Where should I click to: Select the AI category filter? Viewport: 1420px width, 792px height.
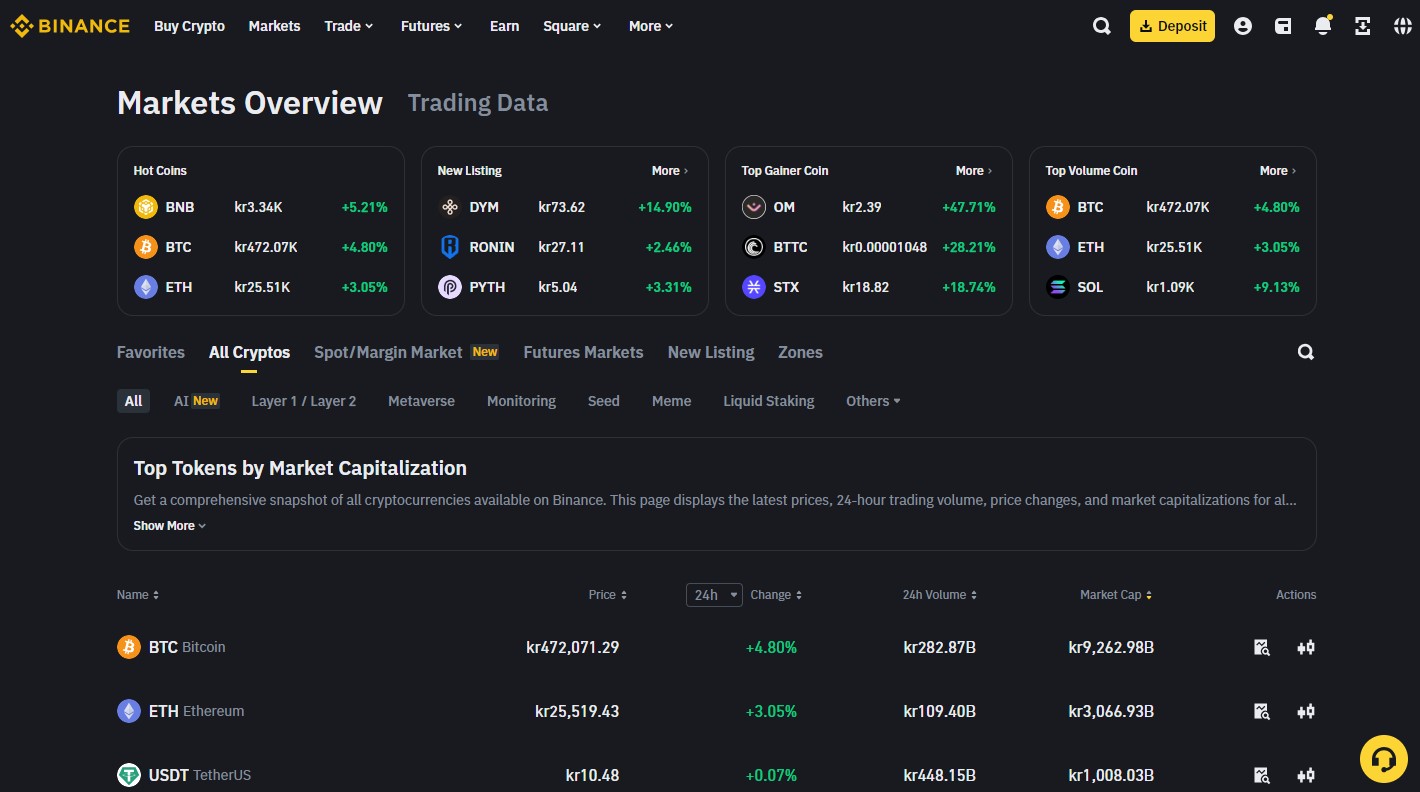click(x=196, y=401)
